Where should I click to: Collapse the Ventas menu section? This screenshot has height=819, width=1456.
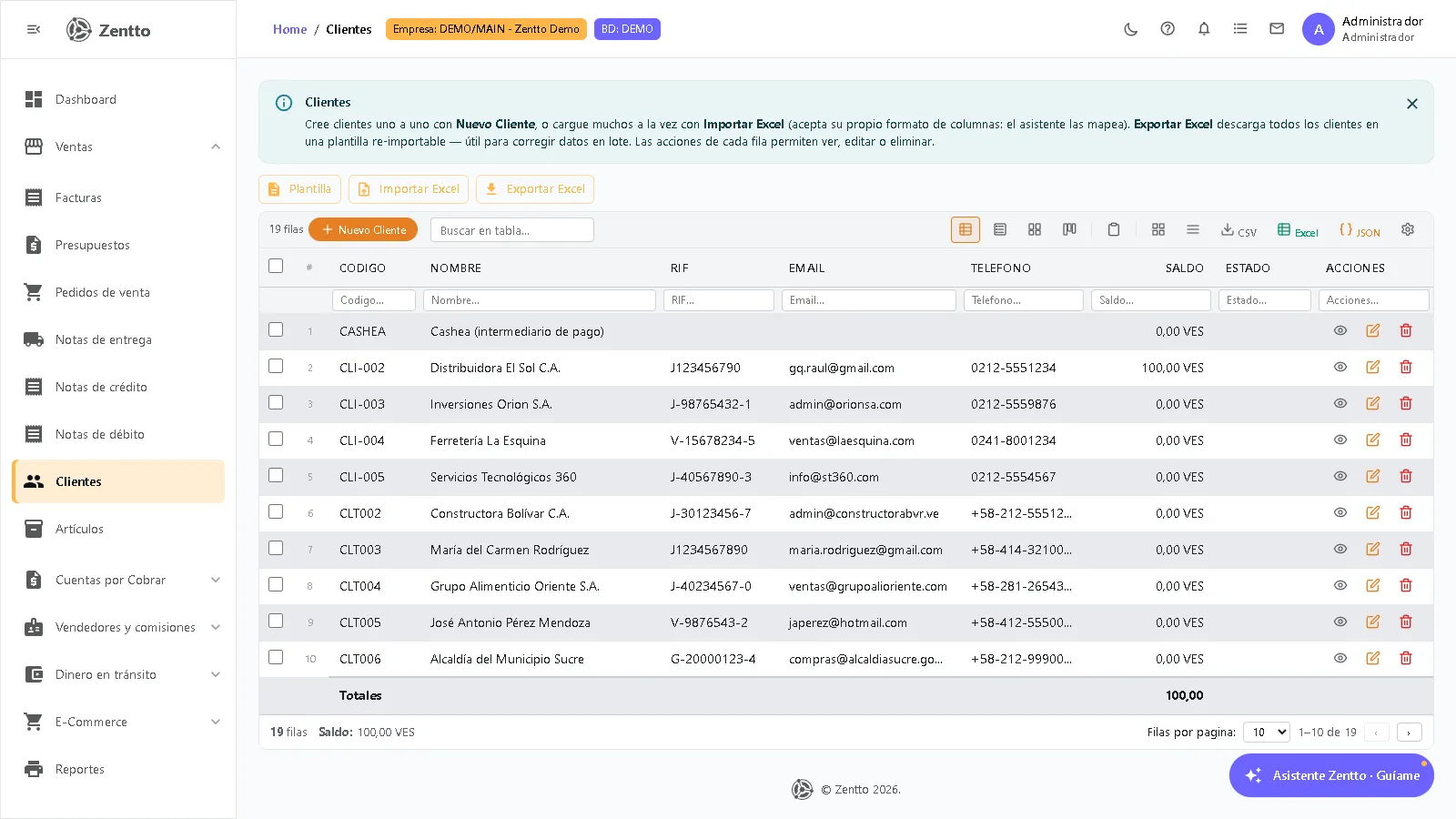(x=216, y=147)
